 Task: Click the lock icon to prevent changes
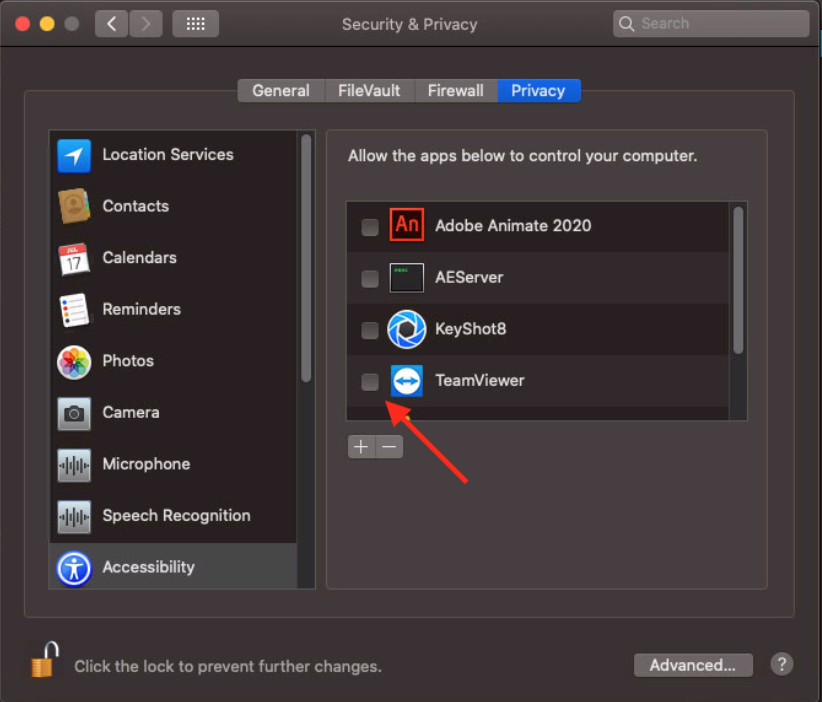pos(44,660)
